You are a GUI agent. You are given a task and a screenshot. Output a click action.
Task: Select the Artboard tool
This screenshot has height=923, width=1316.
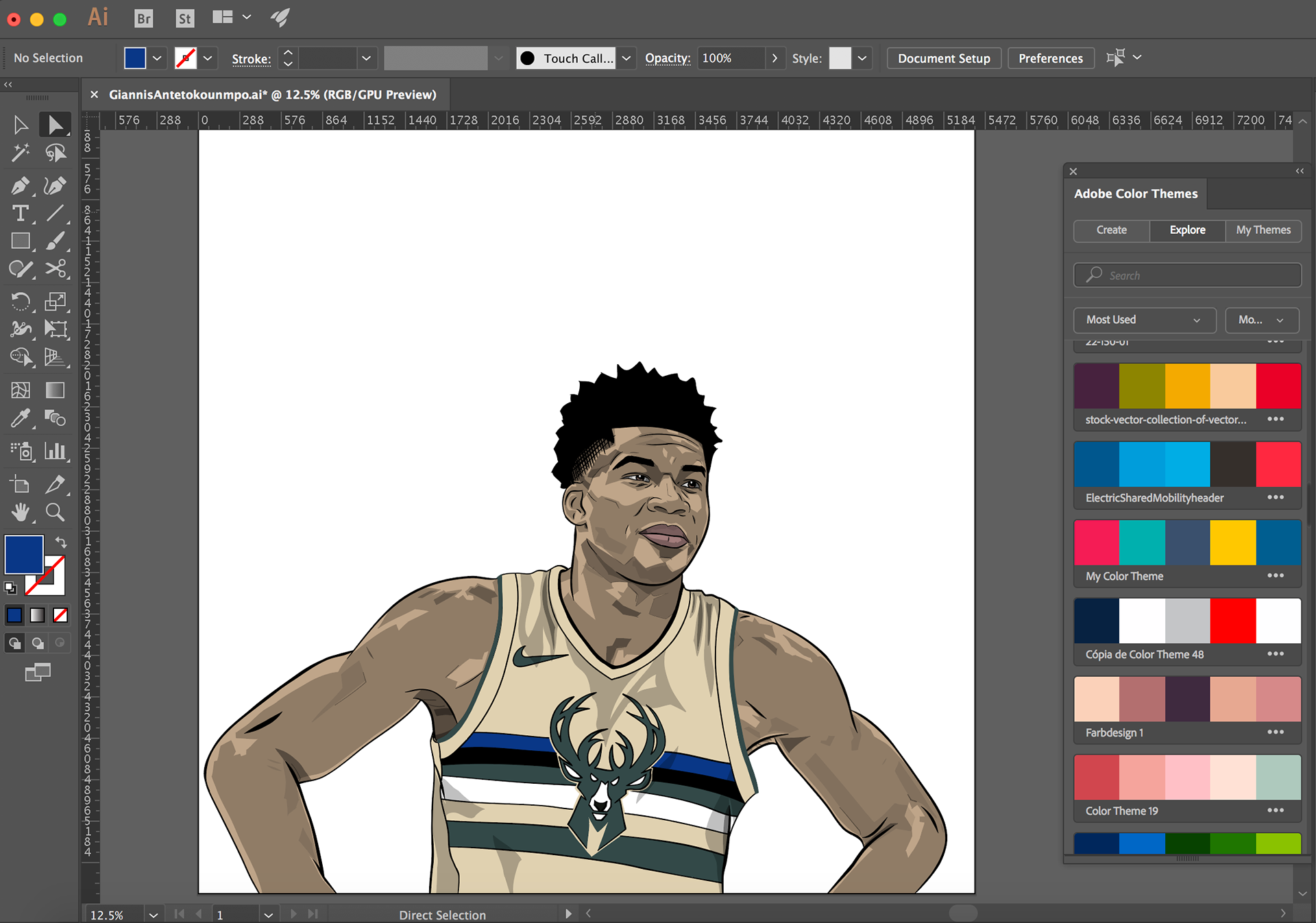(x=21, y=484)
